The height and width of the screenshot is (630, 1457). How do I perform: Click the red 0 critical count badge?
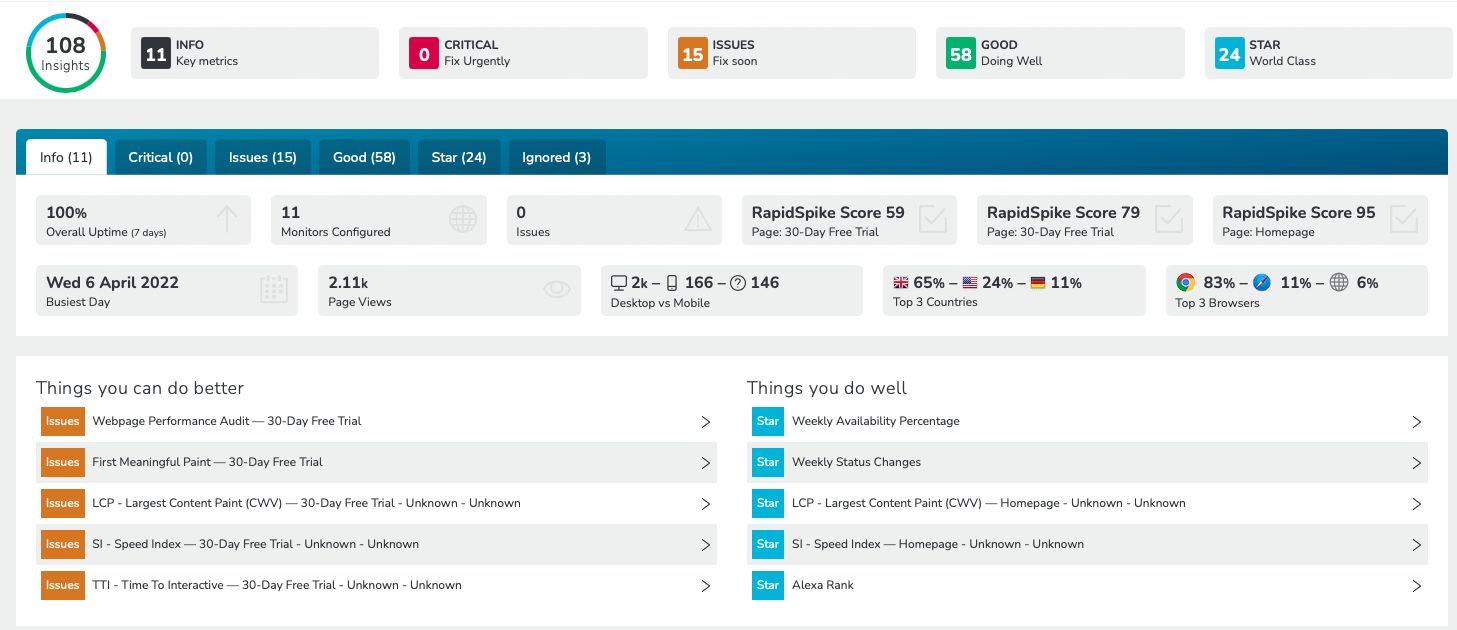[424, 54]
